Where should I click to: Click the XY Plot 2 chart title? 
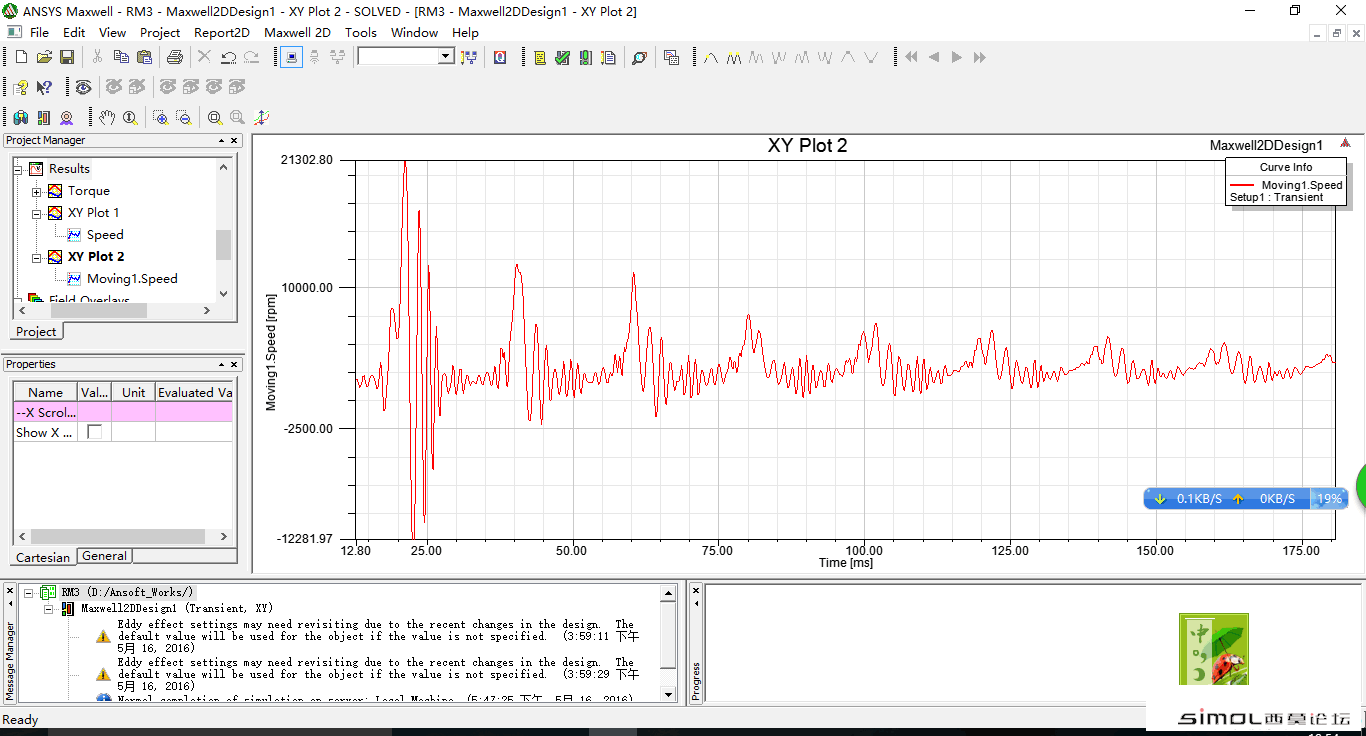pyautogui.click(x=807, y=146)
